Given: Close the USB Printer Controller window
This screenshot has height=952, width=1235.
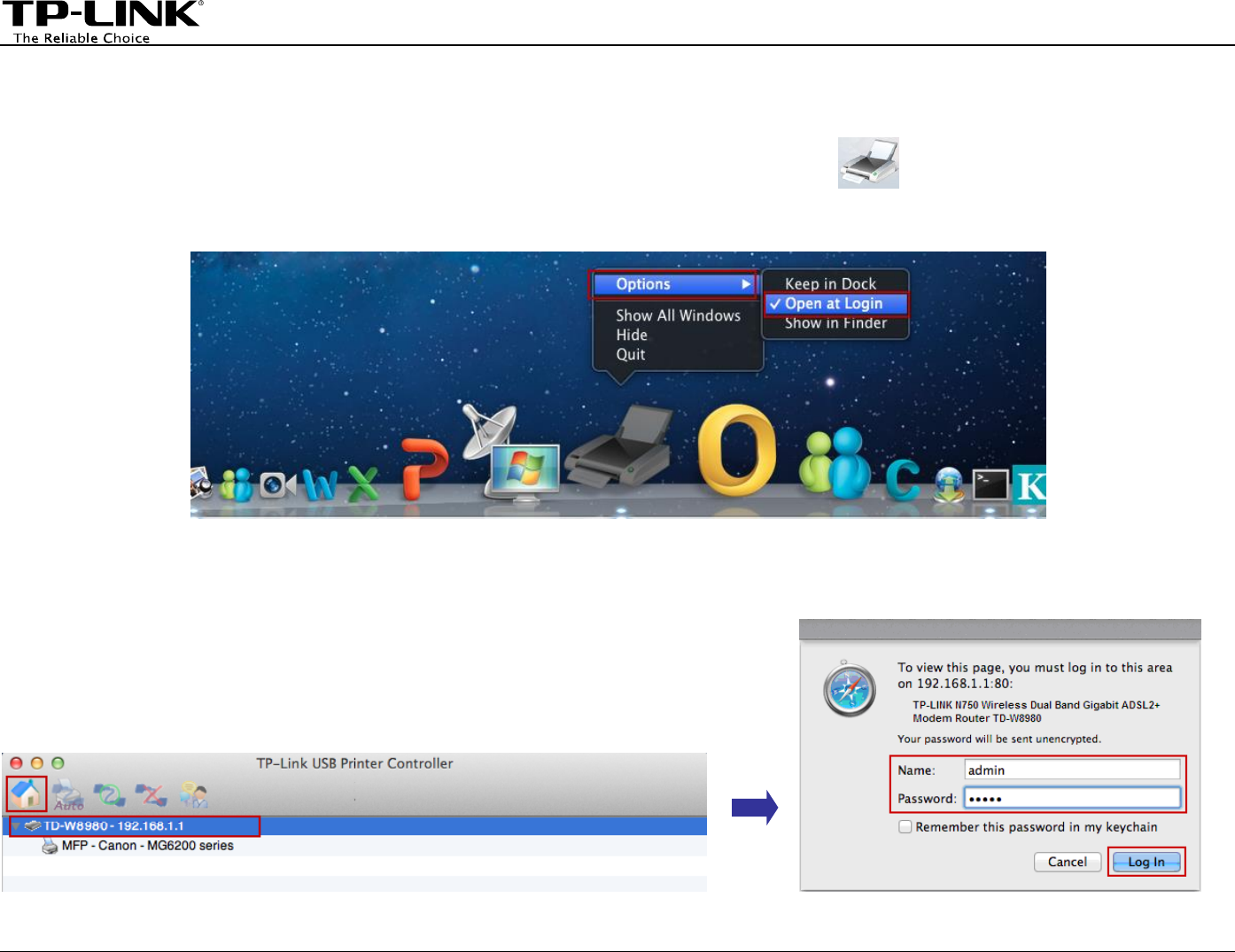Looking at the screenshot, I should click(x=16, y=762).
